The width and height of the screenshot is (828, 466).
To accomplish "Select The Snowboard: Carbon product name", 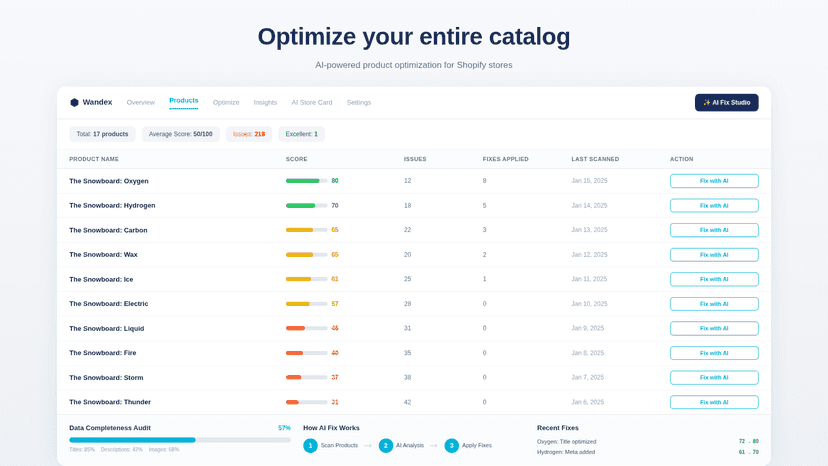I will click(108, 230).
